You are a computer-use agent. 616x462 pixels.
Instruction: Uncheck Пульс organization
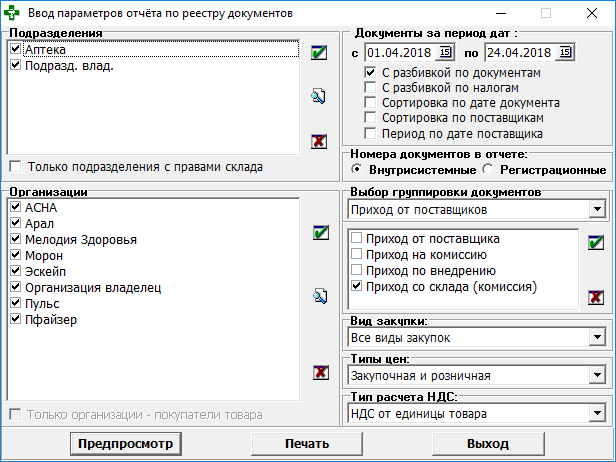tap(15, 303)
